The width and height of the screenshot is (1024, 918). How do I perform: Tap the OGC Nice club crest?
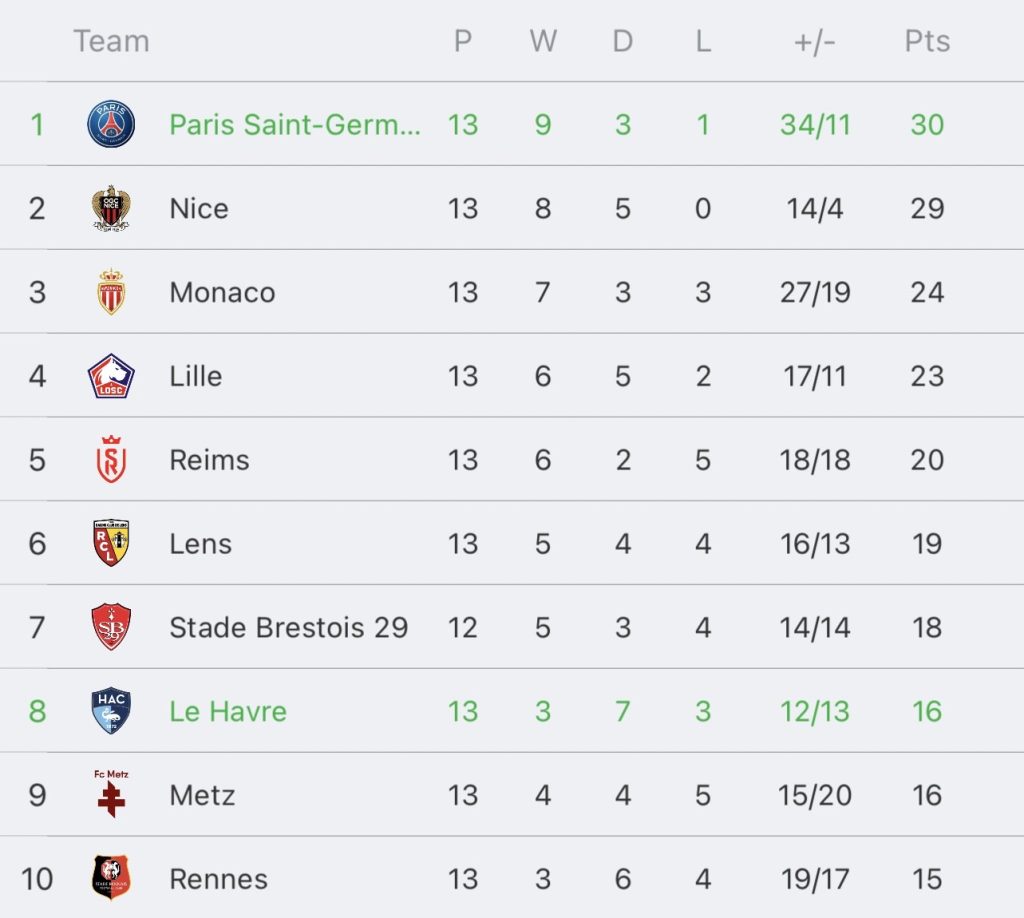click(x=111, y=208)
